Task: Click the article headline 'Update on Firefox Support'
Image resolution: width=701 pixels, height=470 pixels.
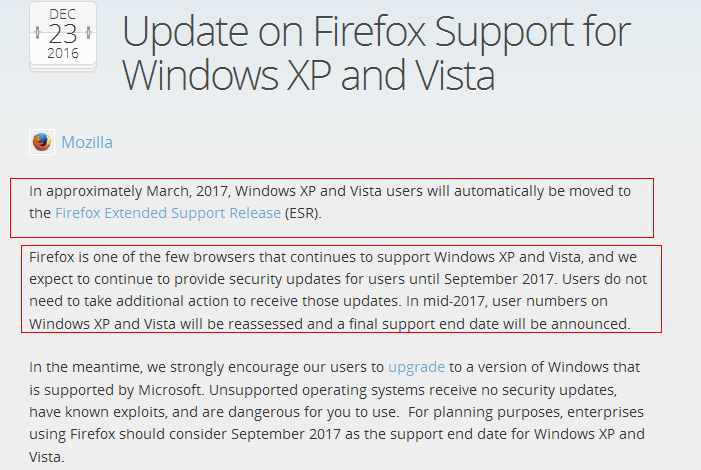Action: (x=348, y=31)
